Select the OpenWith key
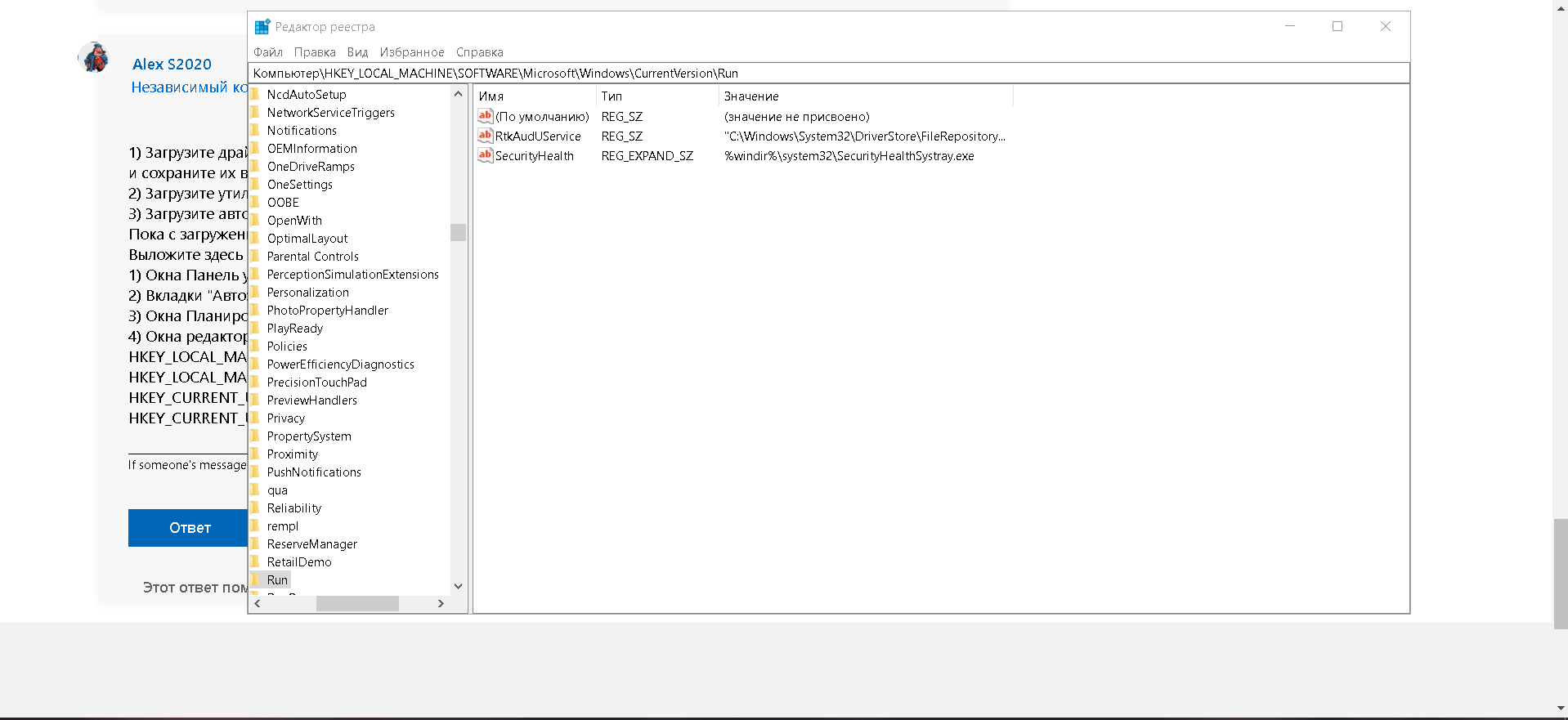This screenshot has height=720, width=1568. (294, 221)
